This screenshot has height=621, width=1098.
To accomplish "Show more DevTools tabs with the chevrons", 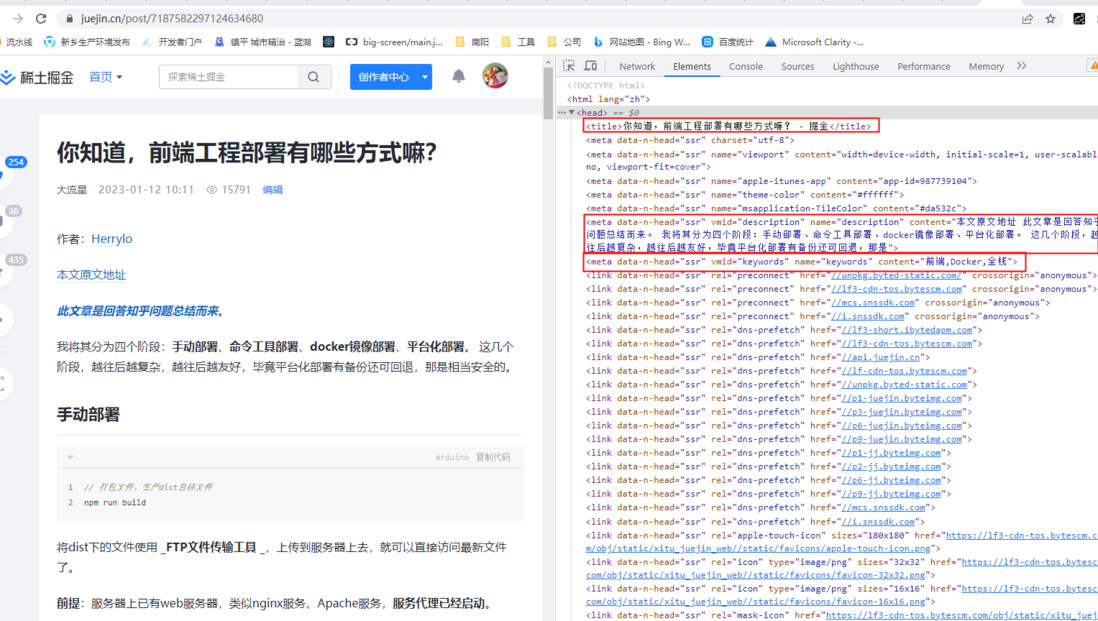I will pos(1022,66).
